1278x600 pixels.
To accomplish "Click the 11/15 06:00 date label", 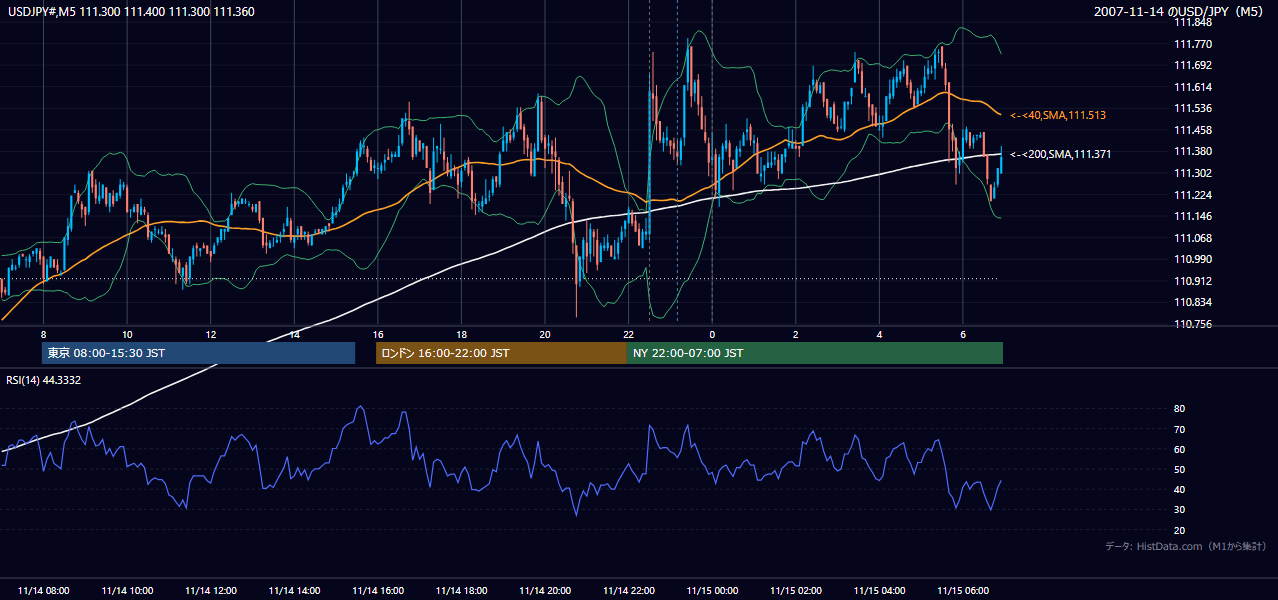I will pos(962,591).
